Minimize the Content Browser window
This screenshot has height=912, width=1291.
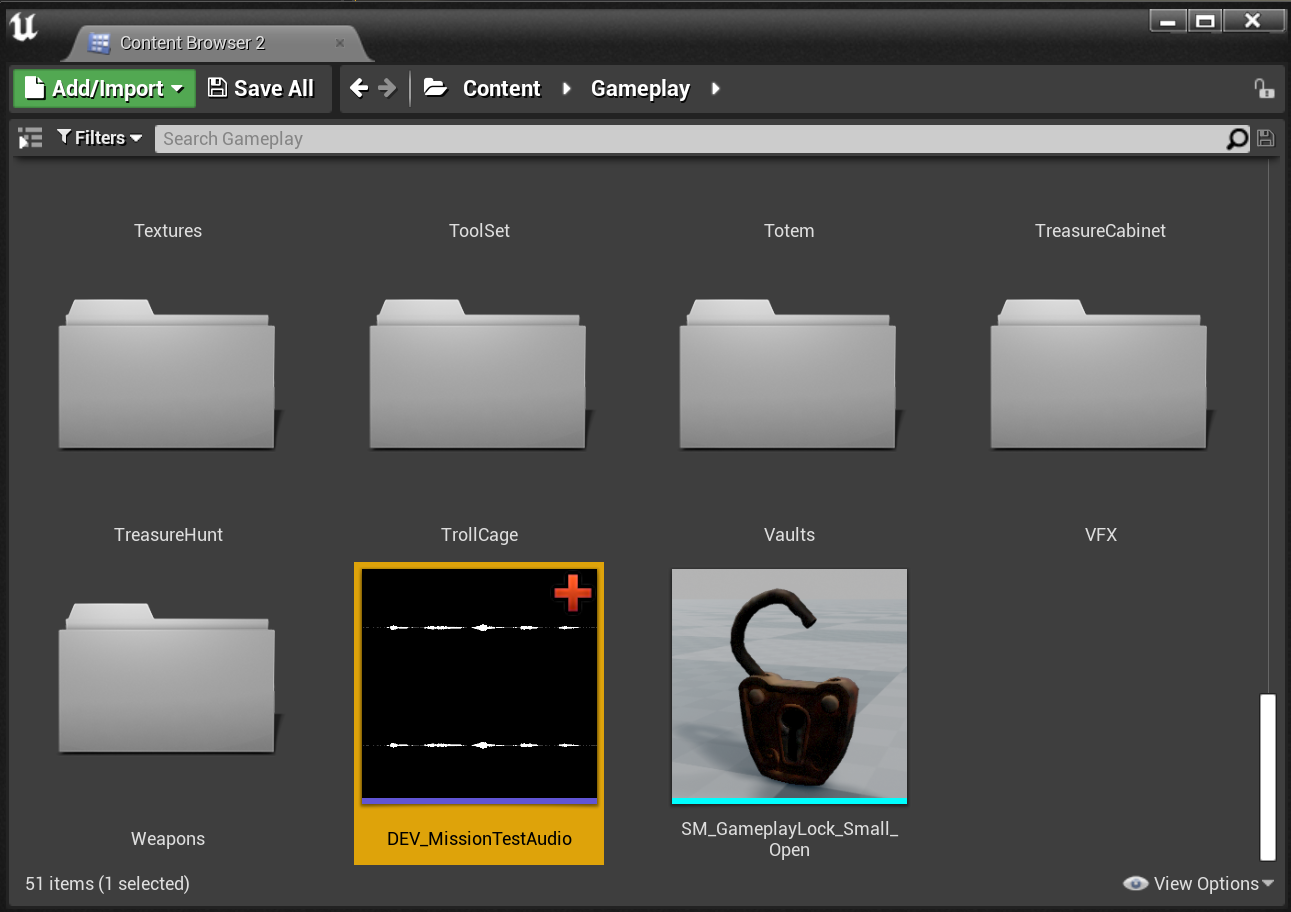coord(1168,20)
